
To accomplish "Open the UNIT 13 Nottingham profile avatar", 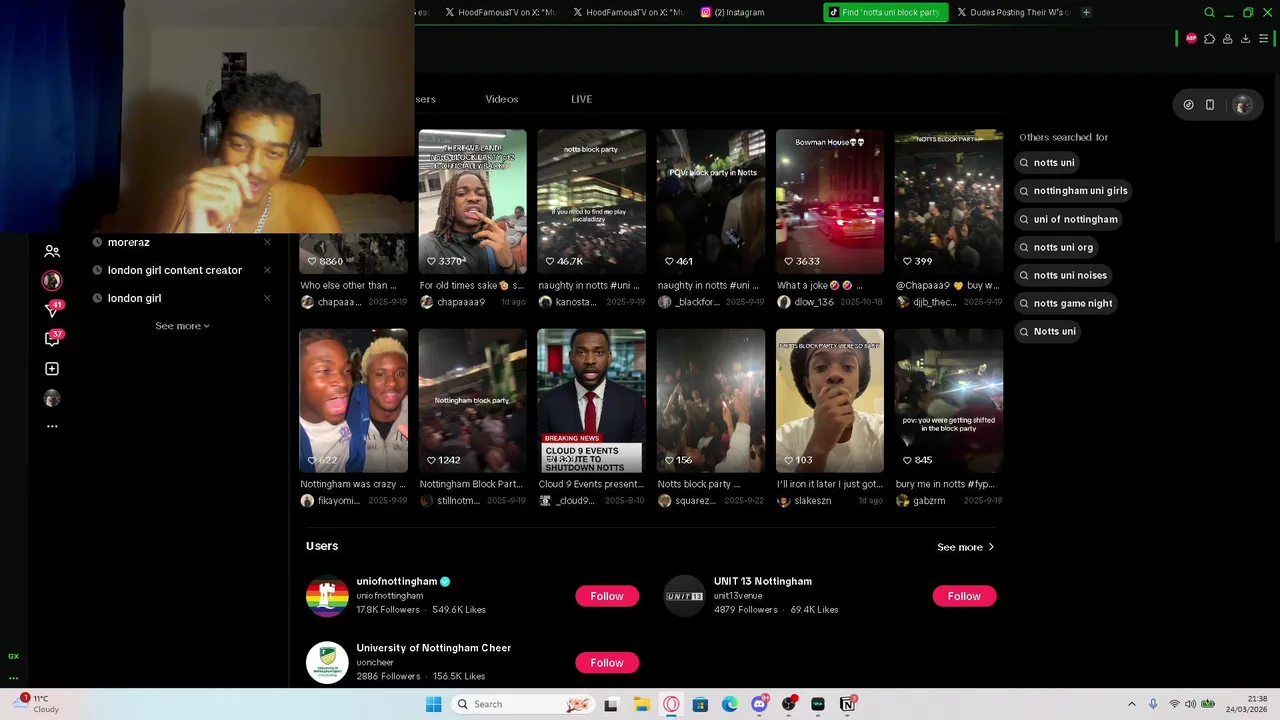I will (x=685, y=596).
